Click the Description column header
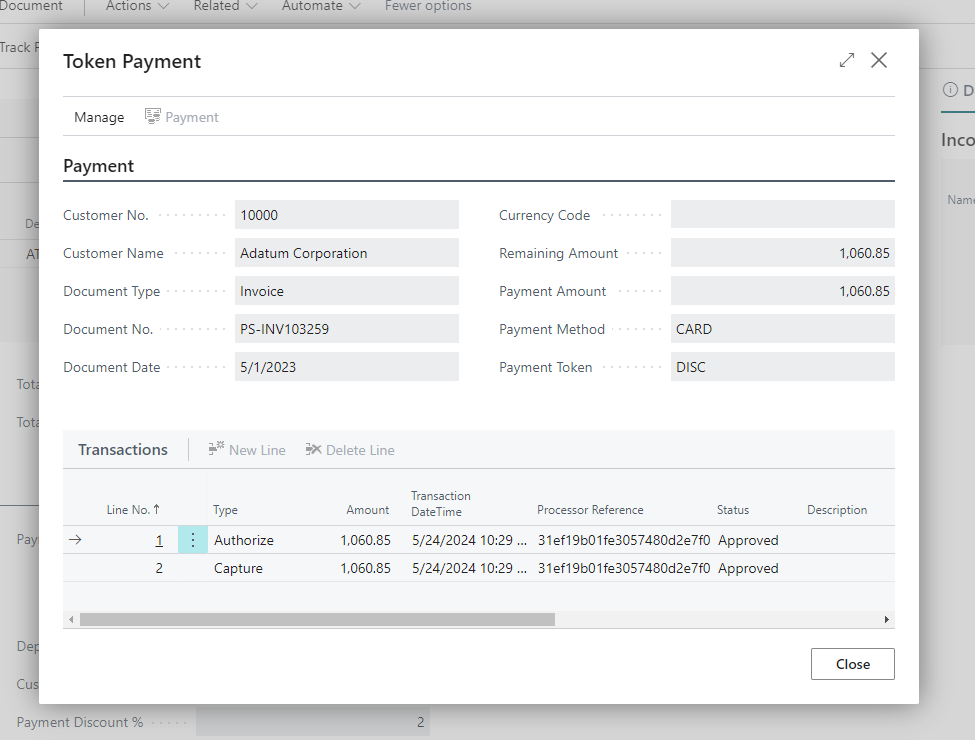The height and width of the screenshot is (740, 975). [837, 510]
